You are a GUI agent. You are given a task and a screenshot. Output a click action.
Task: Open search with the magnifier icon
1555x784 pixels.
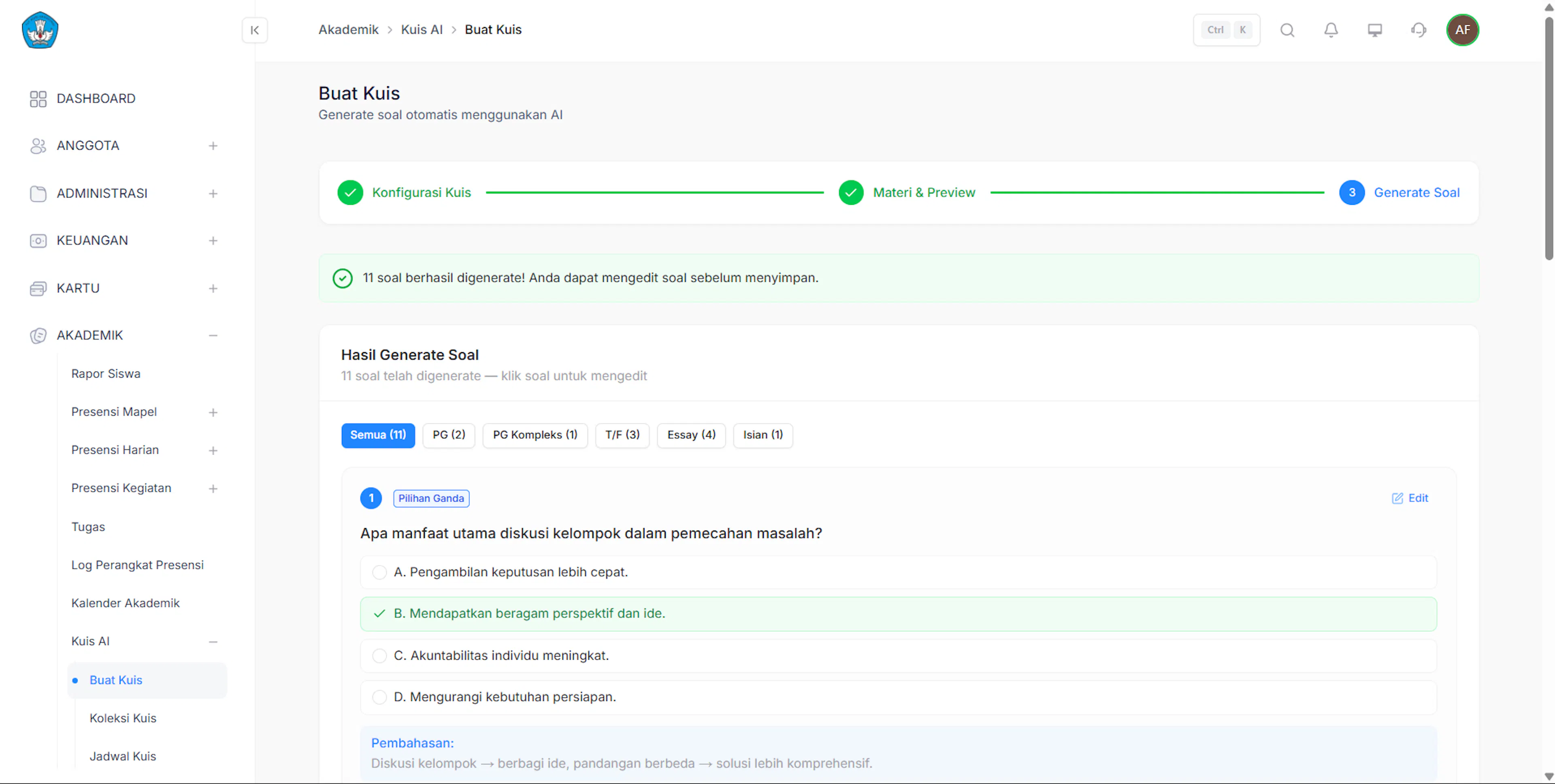pos(1287,30)
